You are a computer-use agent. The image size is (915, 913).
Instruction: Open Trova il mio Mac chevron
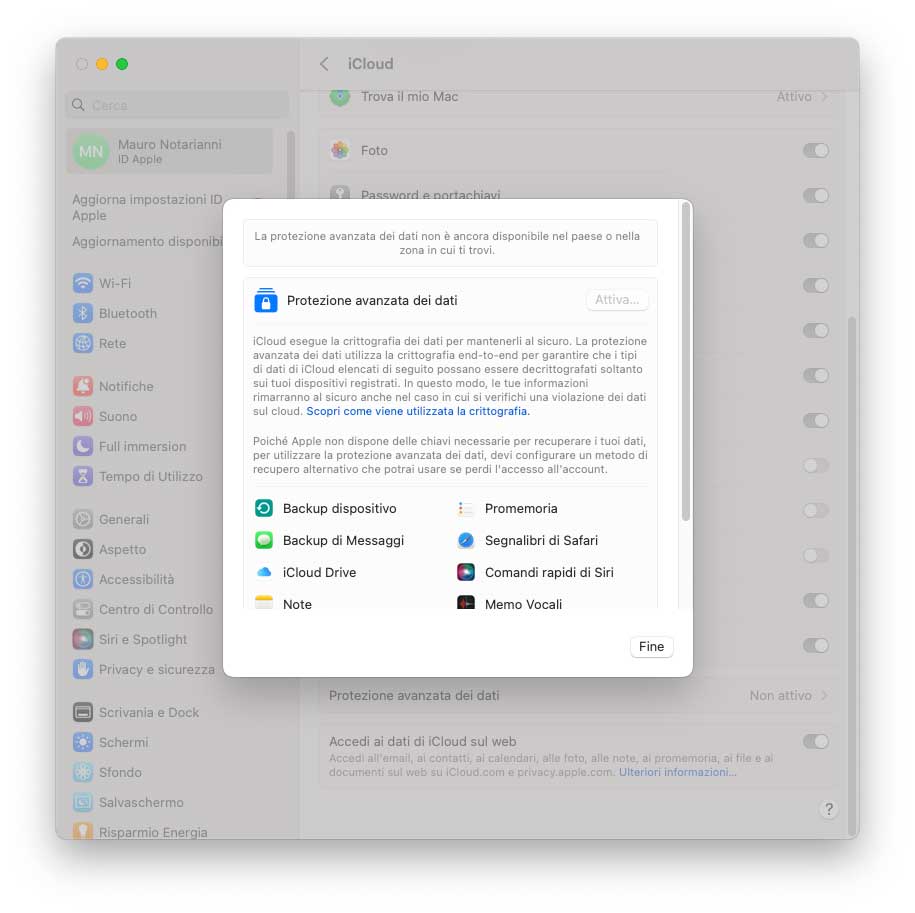pos(824,97)
